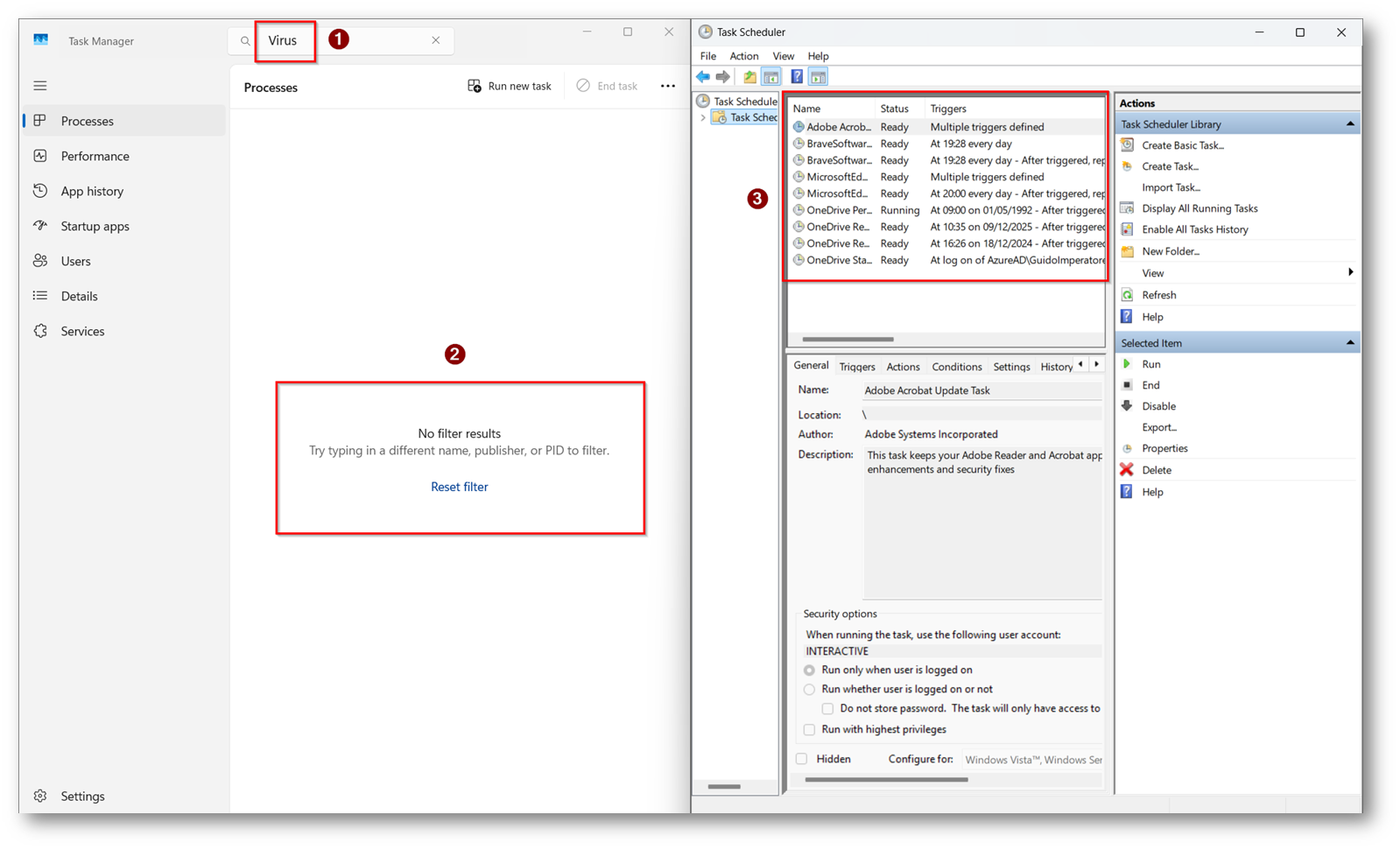Click the Create Basic Task icon

point(1127,145)
